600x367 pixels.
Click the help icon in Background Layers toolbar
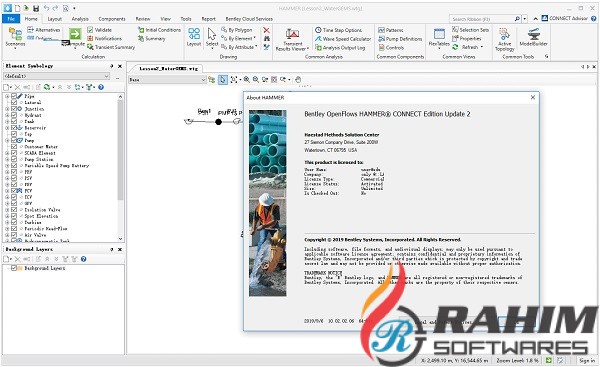pyautogui.click(x=83, y=259)
